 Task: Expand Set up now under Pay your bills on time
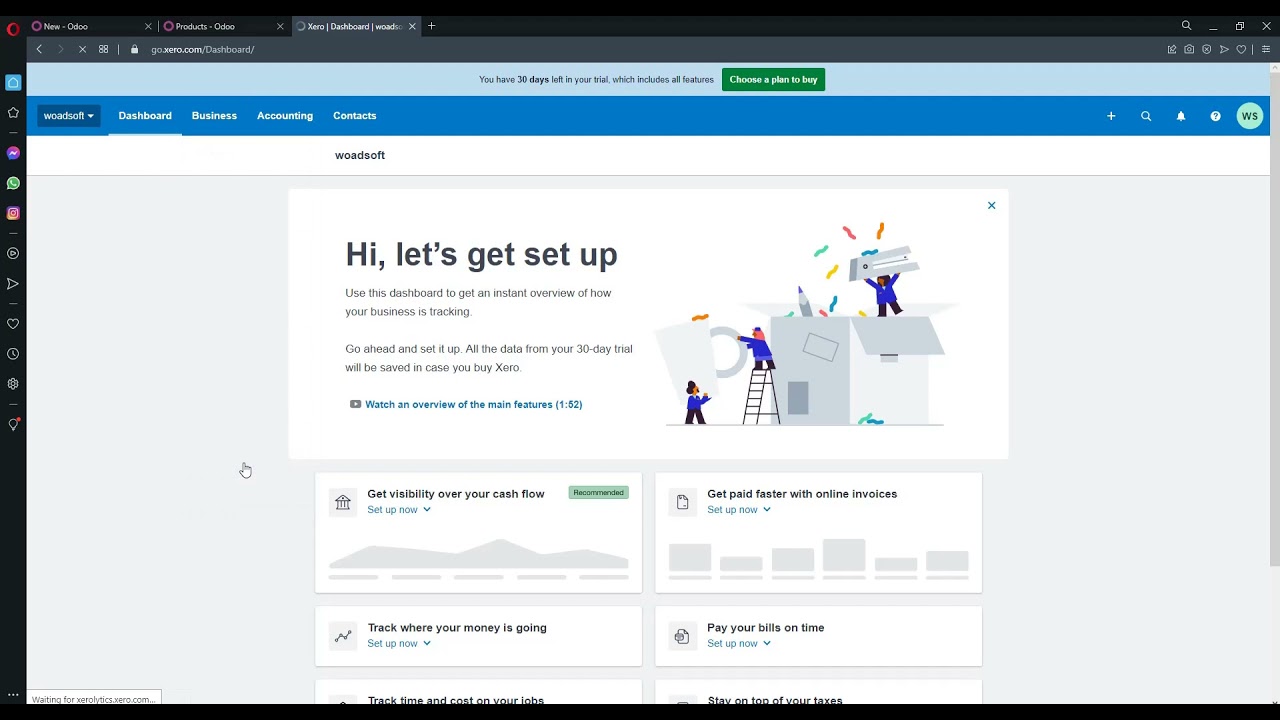coord(739,644)
